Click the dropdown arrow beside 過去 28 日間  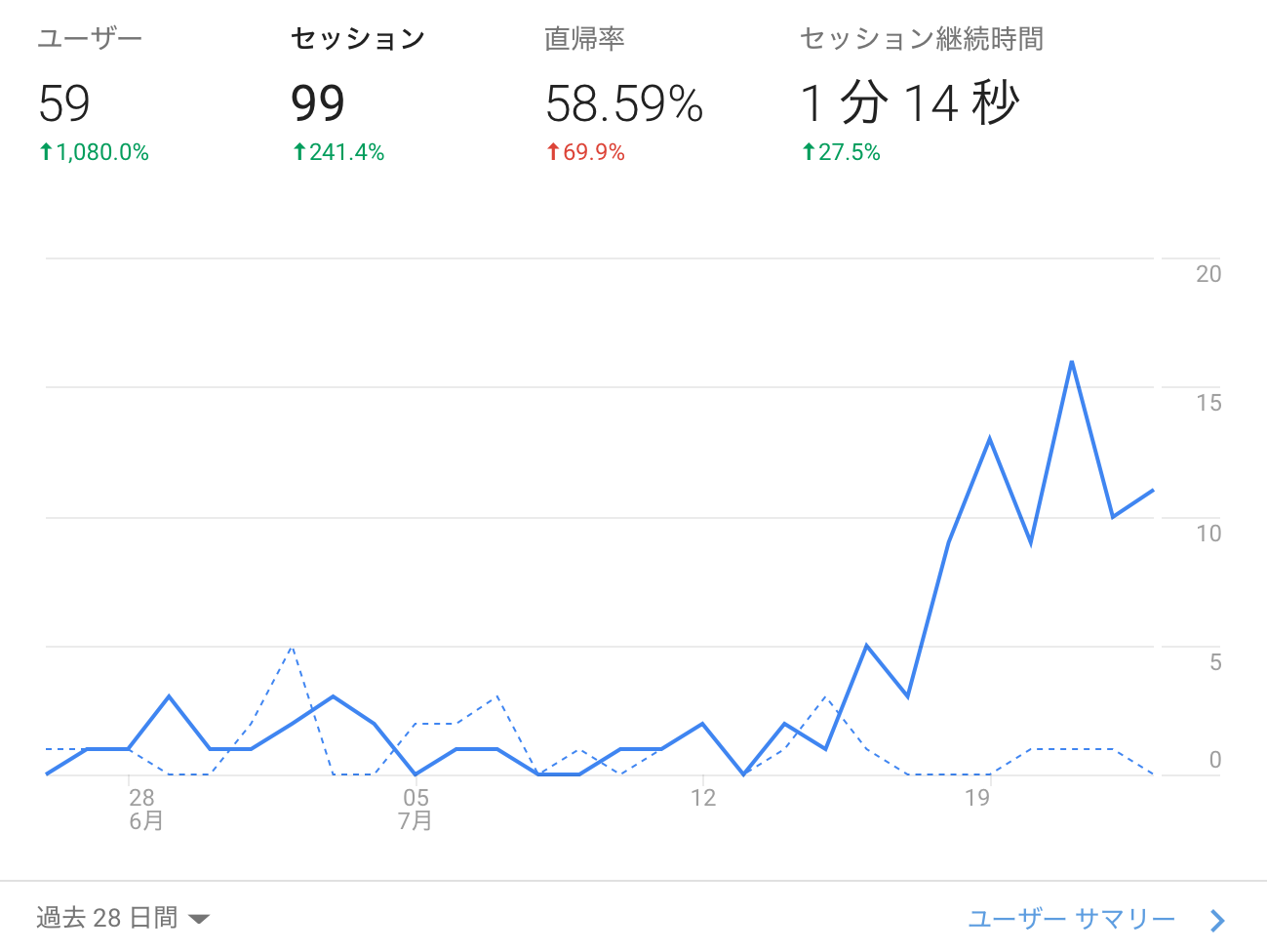(x=199, y=919)
